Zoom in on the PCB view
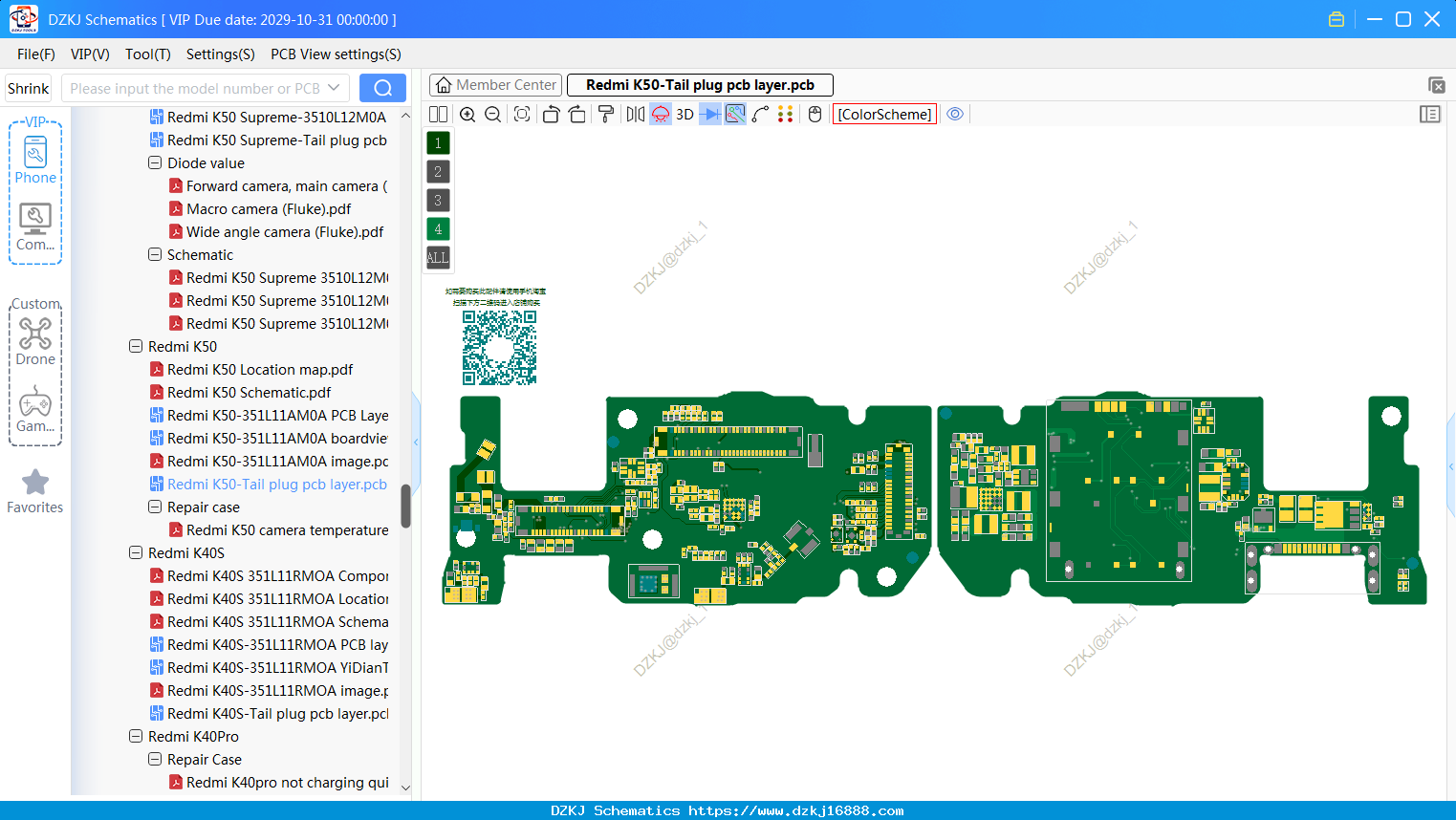The width and height of the screenshot is (1456, 820). 467,114
